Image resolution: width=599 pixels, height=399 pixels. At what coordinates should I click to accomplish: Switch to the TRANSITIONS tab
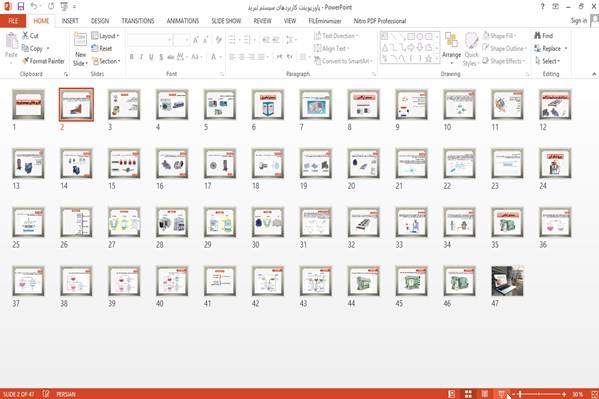138,21
